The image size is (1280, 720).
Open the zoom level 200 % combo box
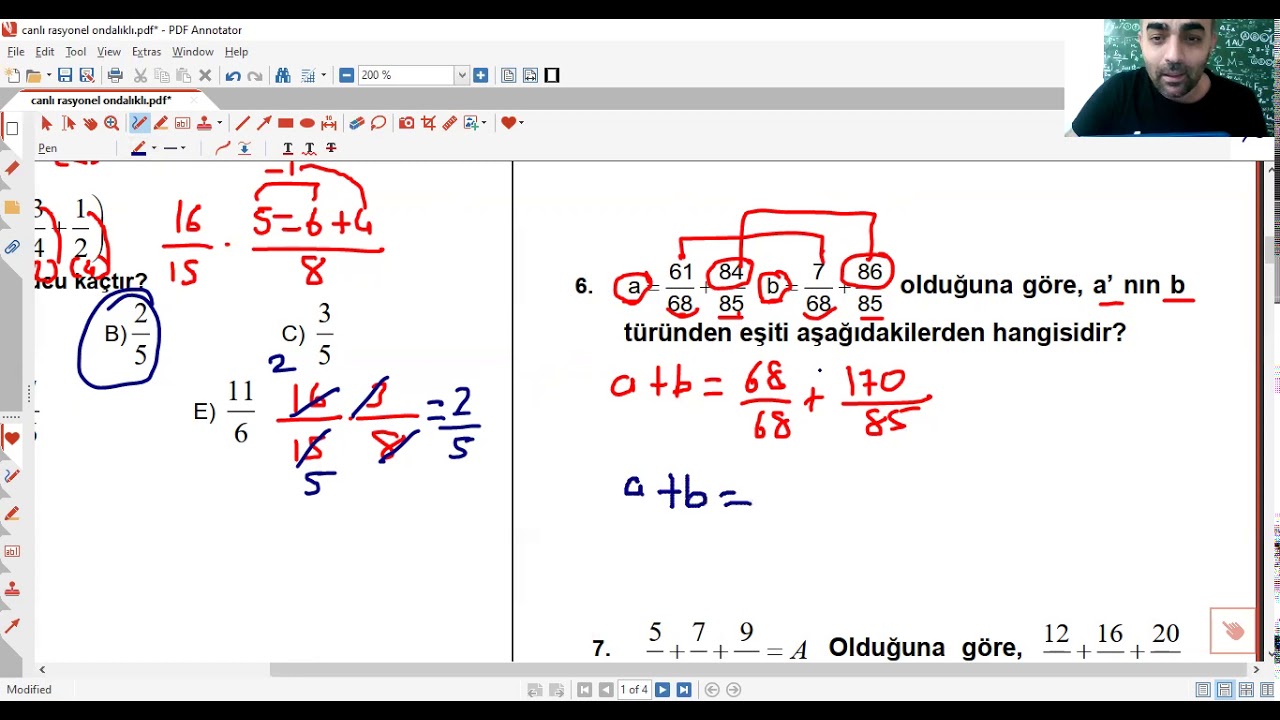coord(414,75)
